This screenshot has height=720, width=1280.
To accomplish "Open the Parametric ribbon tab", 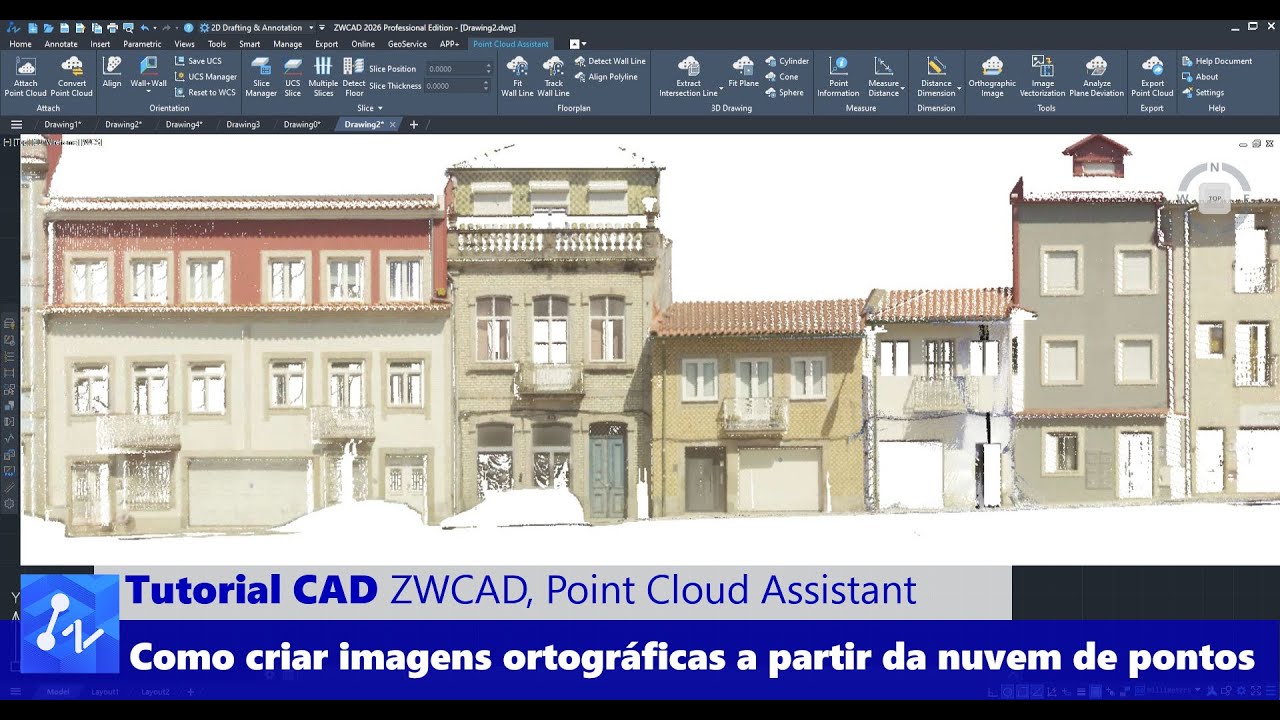I will coord(142,44).
